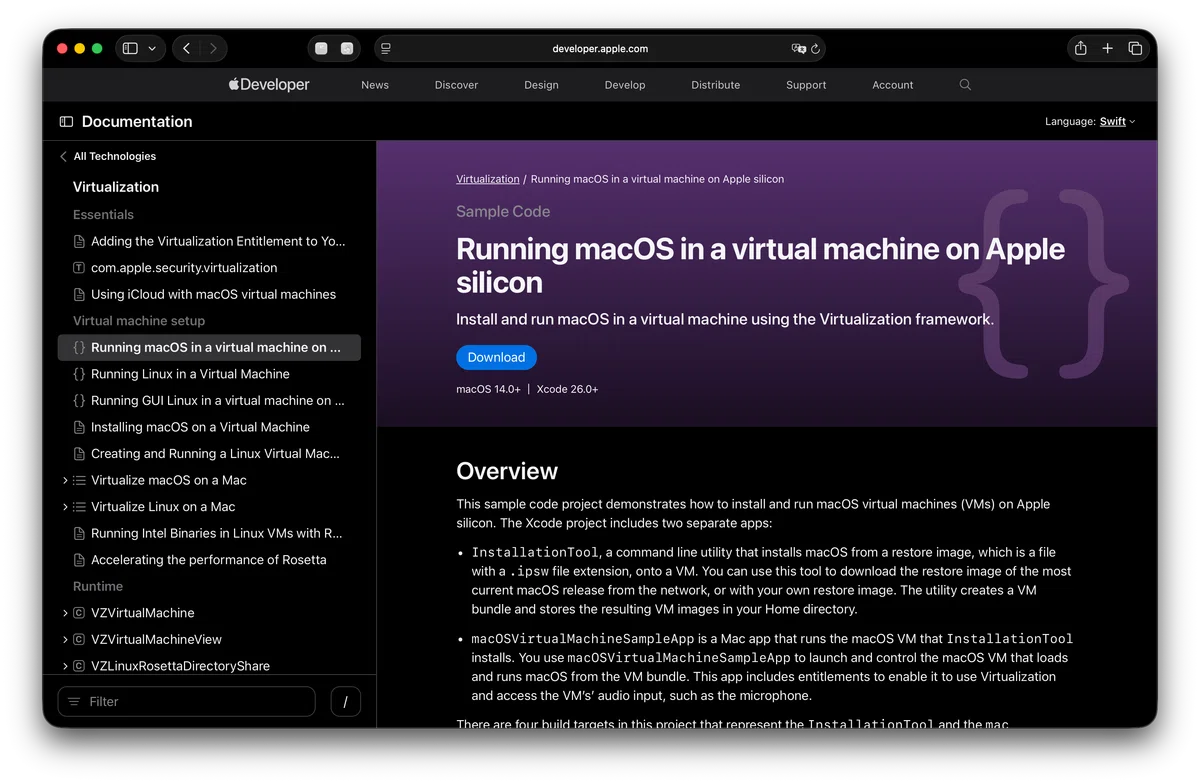Click article icon beside Creating and Running a Linux
The width and height of the screenshot is (1200, 784).
(x=80, y=453)
